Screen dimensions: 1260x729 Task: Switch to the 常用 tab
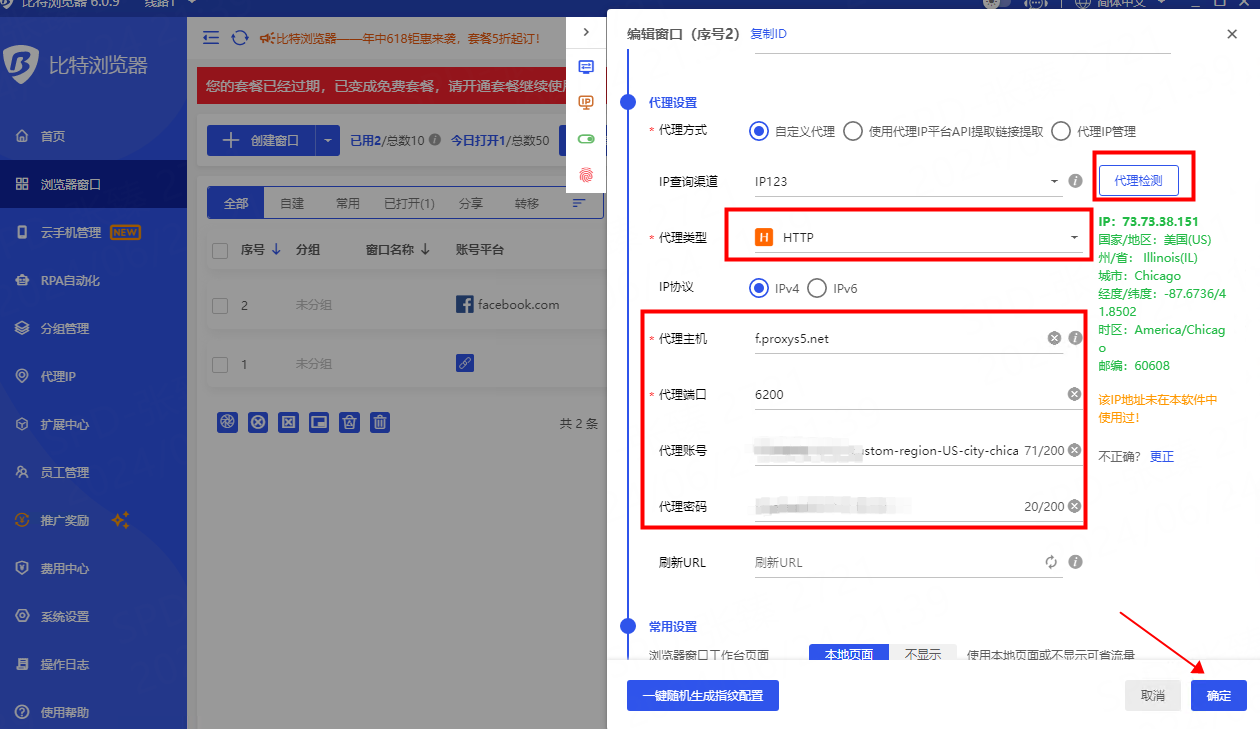(348, 203)
